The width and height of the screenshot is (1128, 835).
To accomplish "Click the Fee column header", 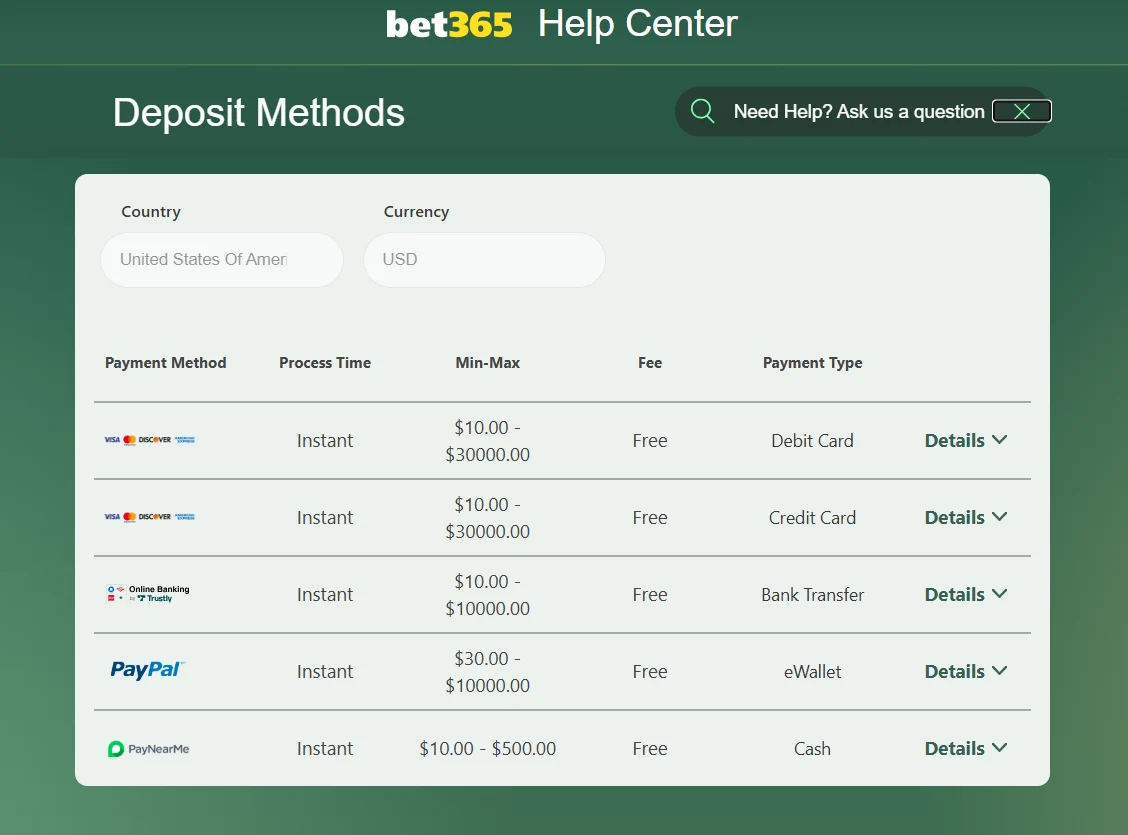I will 650,362.
